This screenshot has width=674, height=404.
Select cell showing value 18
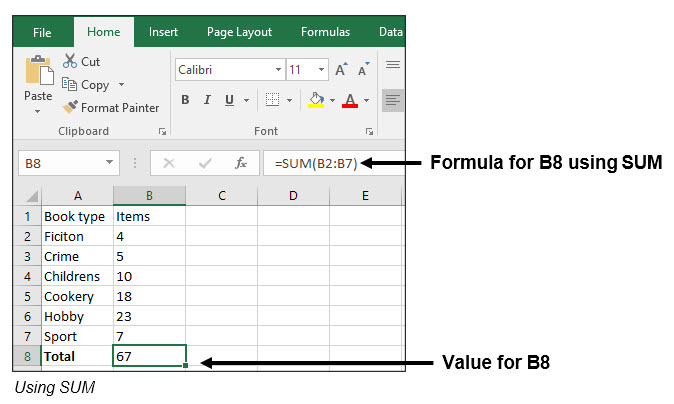149,296
